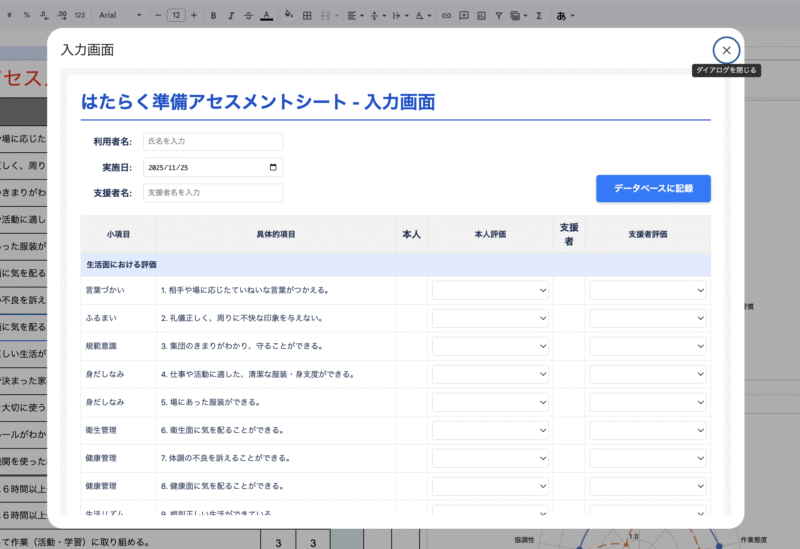The width and height of the screenshot is (800, 549).
Task: Increase font size with the plus button
Action: tap(193, 16)
